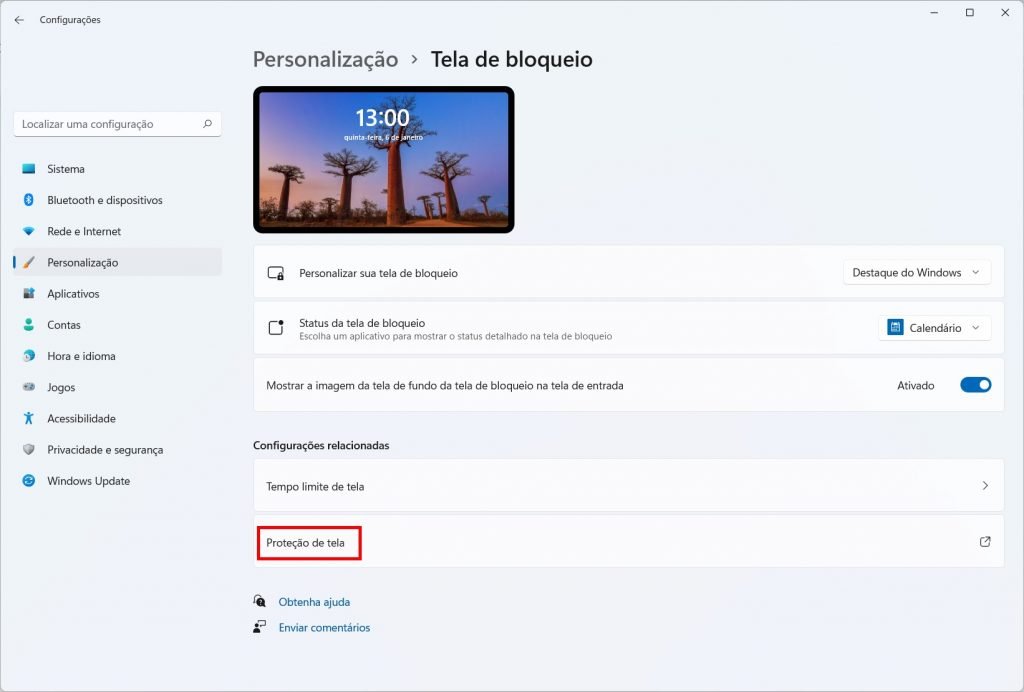
Task: Click the Jogos controller icon
Action: [29, 387]
